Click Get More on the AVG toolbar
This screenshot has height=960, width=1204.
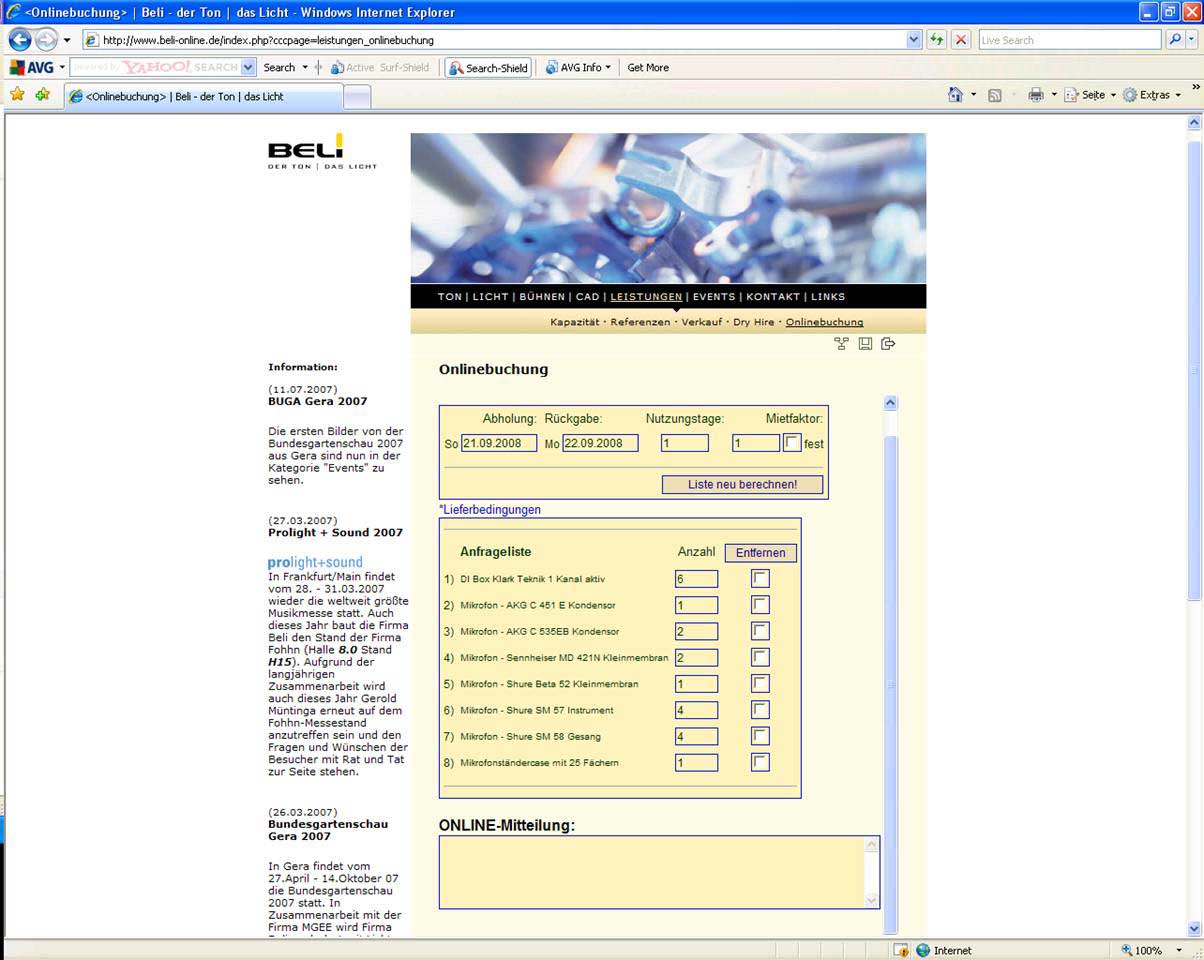click(x=648, y=68)
